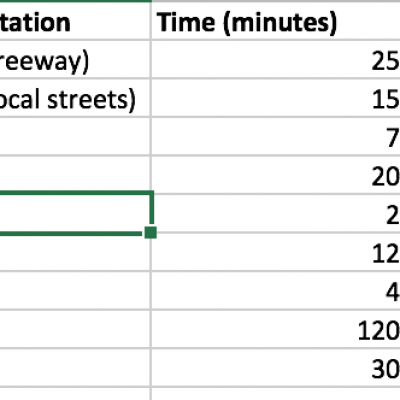Select the empty cell left of 30
Viewport: 400px width, 400px height.
click(75, 368)
